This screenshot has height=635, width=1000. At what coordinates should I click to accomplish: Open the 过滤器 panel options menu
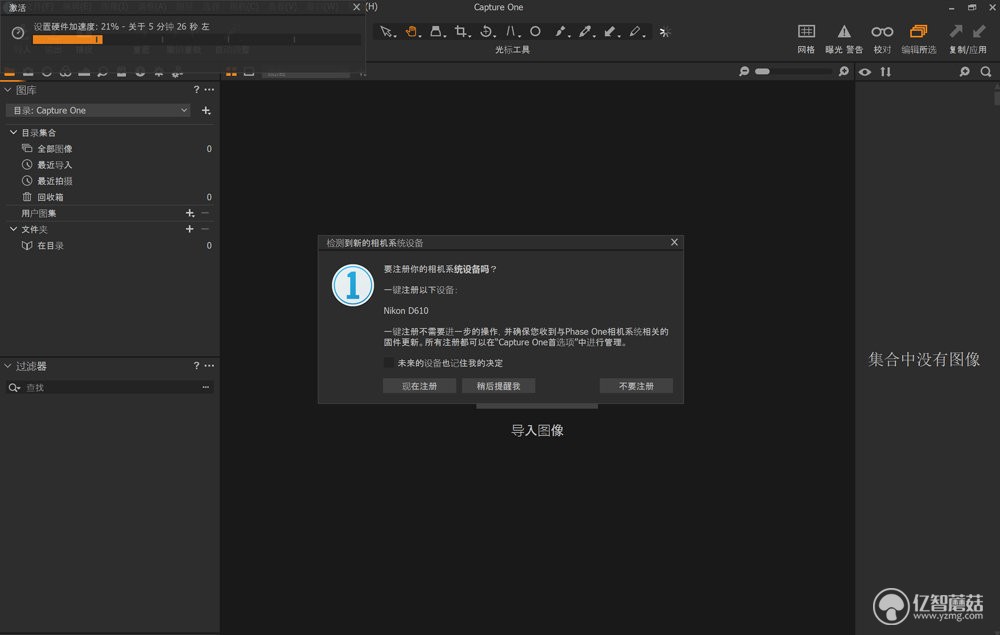click(x=209, y=366)
